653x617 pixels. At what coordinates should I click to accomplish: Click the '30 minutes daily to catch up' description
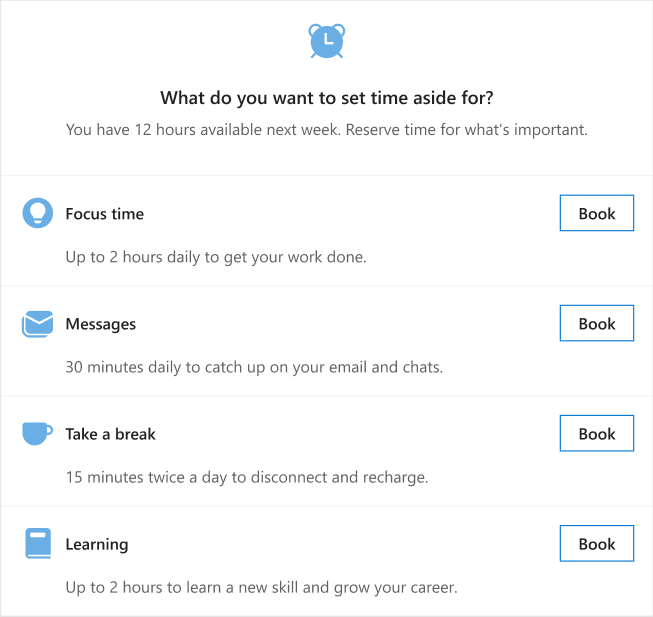point(254,367)
